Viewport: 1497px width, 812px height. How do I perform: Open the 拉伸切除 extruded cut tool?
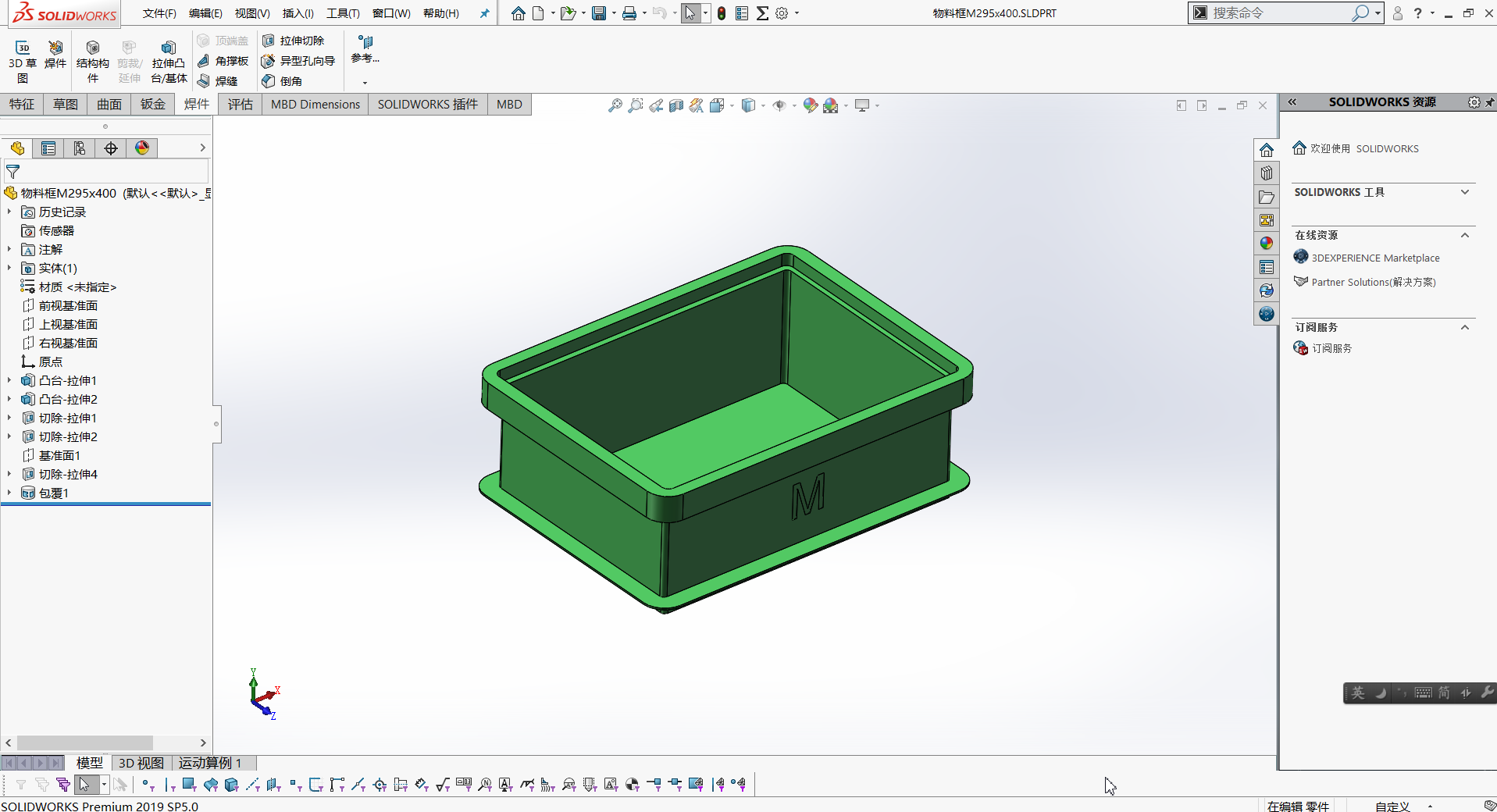tap(293, 41)
